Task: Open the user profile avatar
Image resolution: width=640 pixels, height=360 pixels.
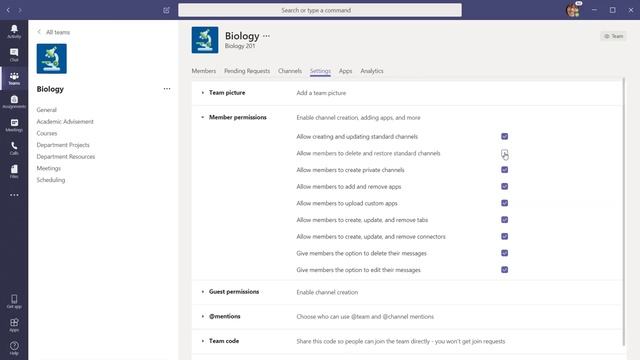Action: click(x=573, y=10)
